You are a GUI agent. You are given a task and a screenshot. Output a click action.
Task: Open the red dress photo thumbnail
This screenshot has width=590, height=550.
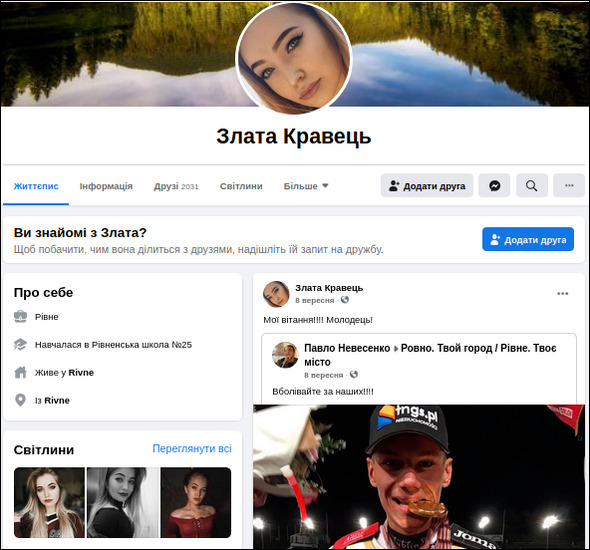point(196,503)
